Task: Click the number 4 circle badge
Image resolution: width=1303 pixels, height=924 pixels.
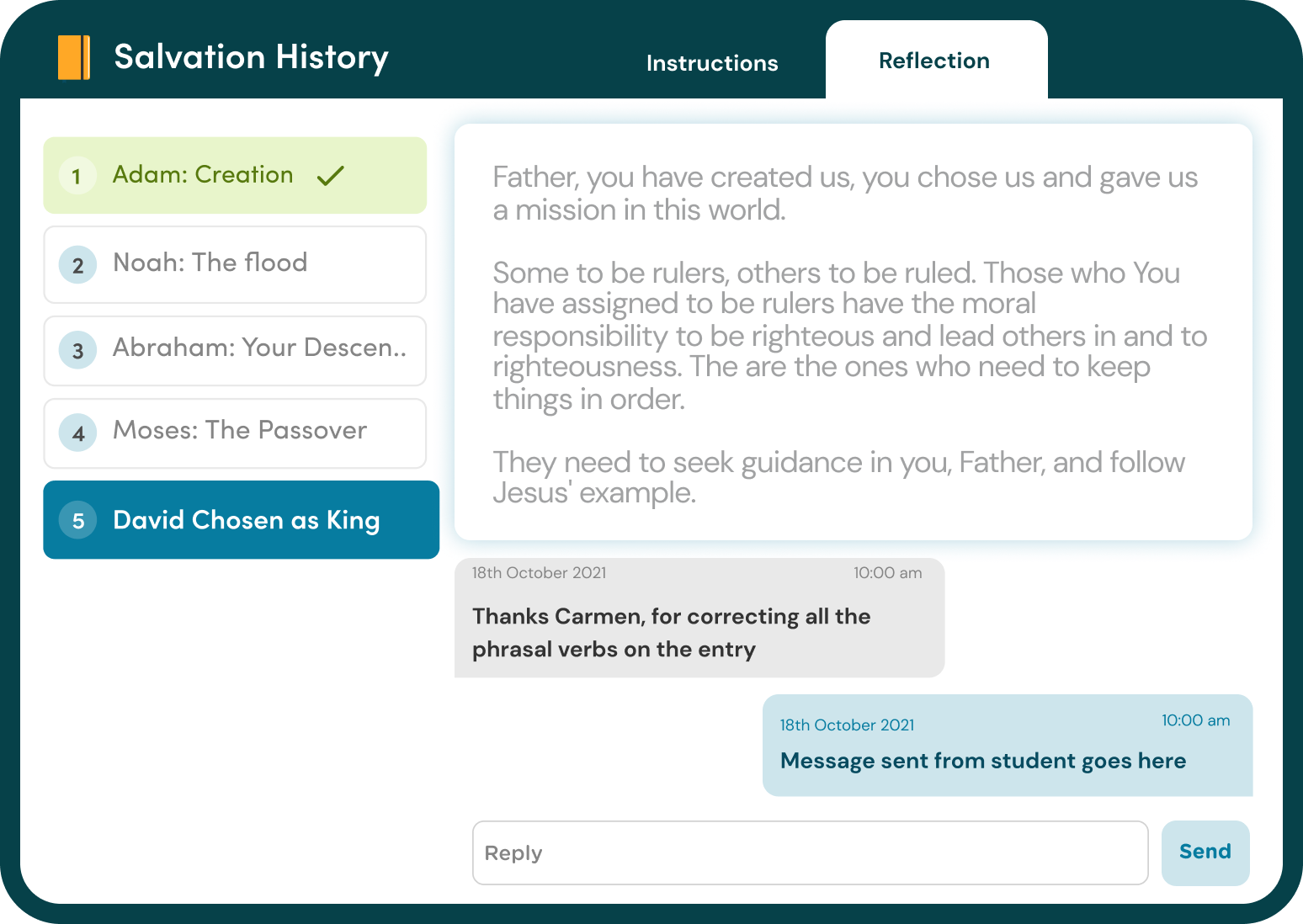Action: 77,433
